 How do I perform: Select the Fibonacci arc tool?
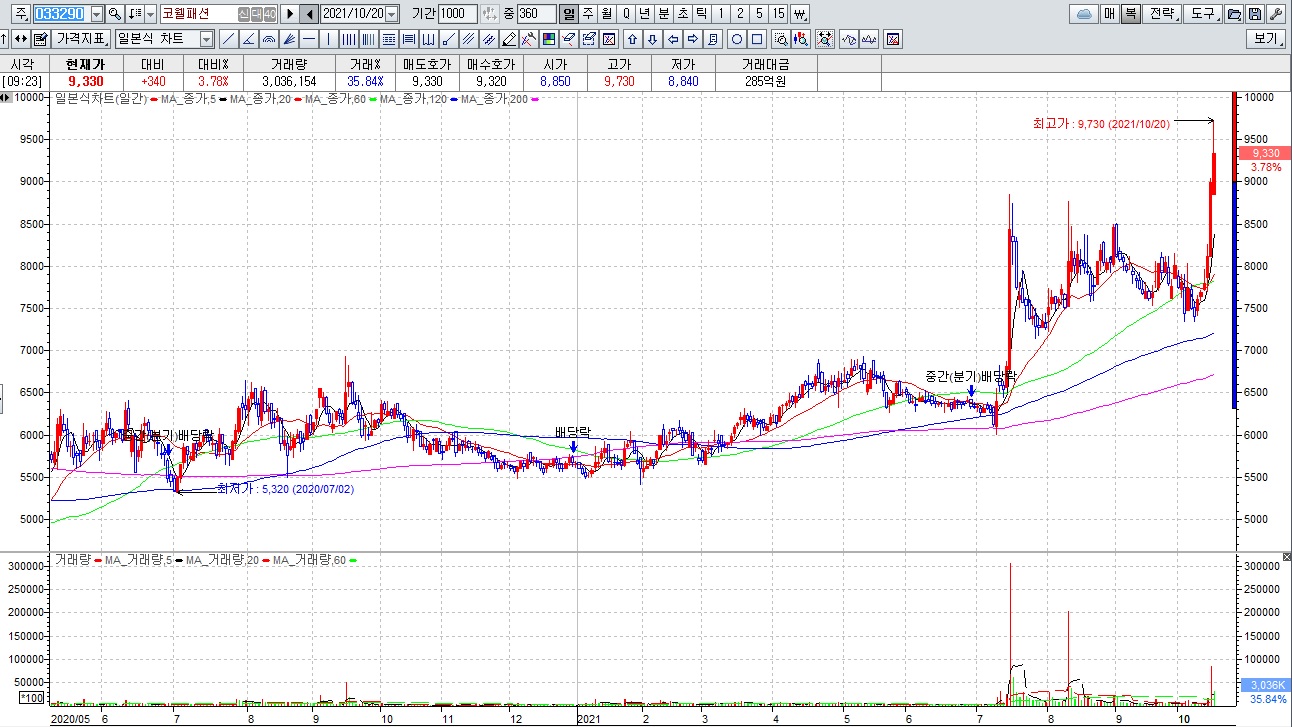tap(269, 39)
